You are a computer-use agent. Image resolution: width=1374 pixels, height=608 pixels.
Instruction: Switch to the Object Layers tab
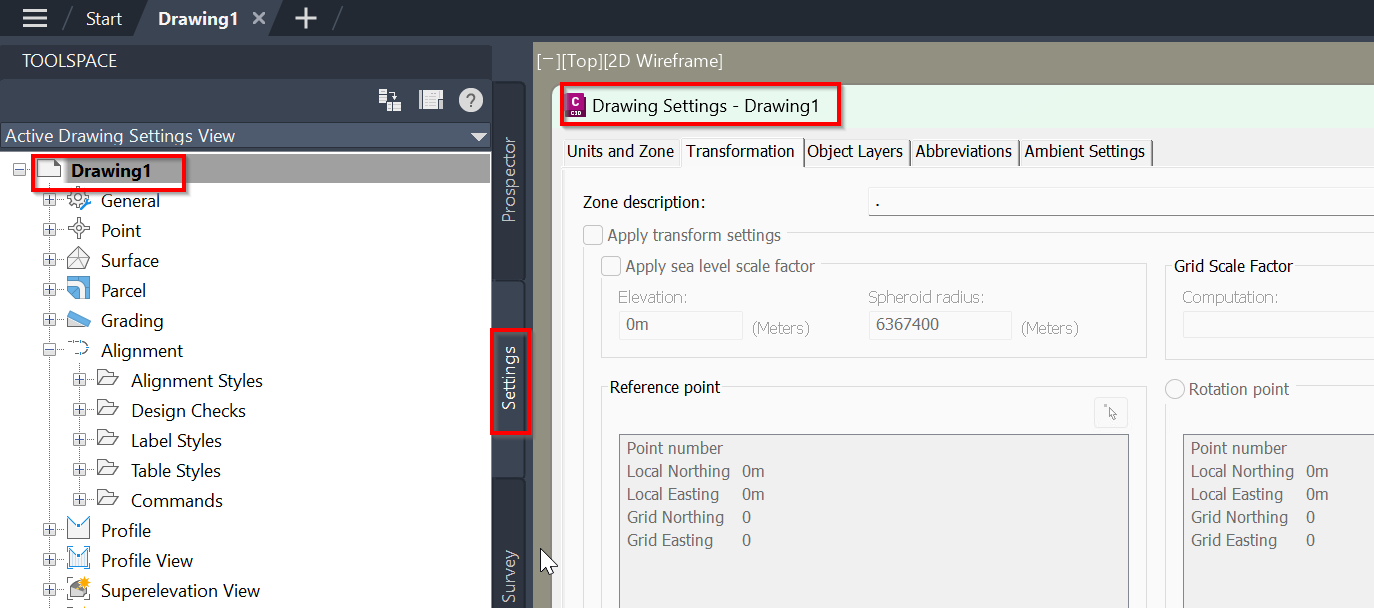click(x=856, y=151)
